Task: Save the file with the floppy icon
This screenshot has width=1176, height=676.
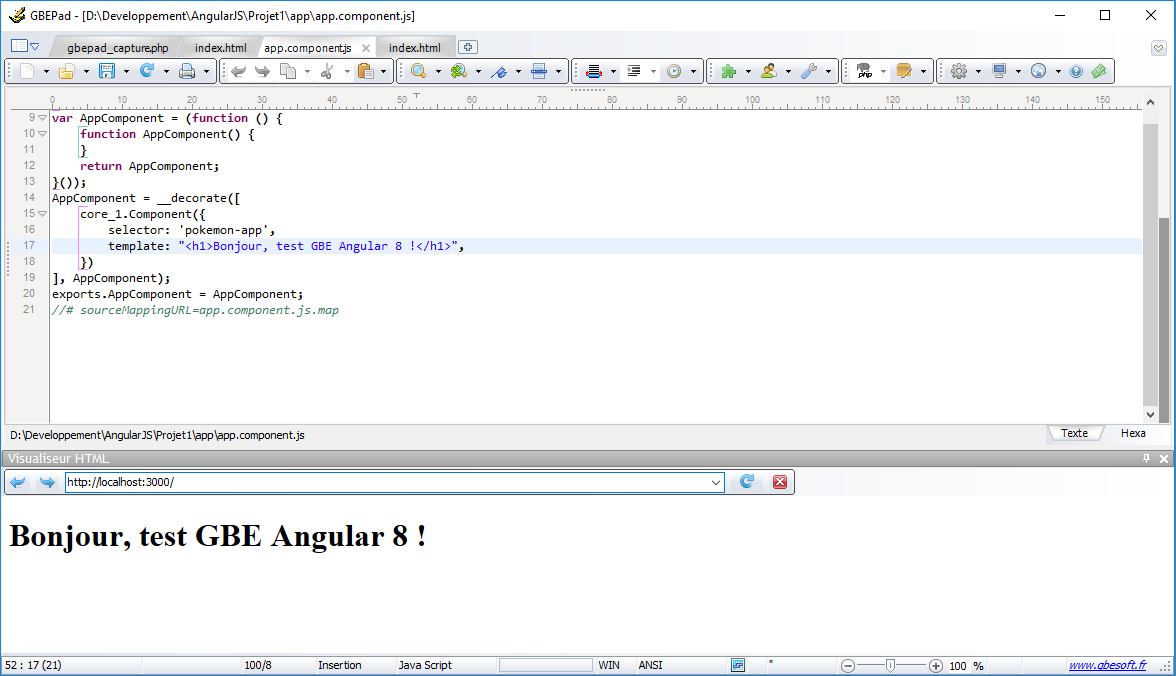Action: point(107,71)
